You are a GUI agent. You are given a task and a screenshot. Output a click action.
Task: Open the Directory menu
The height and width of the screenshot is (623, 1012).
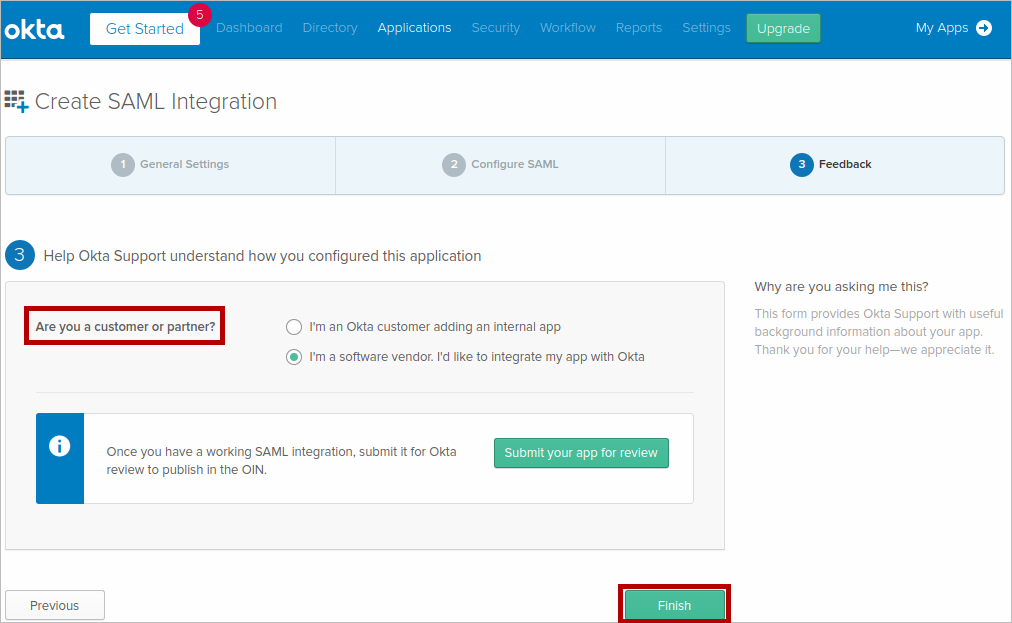click(x=330, y=28)
